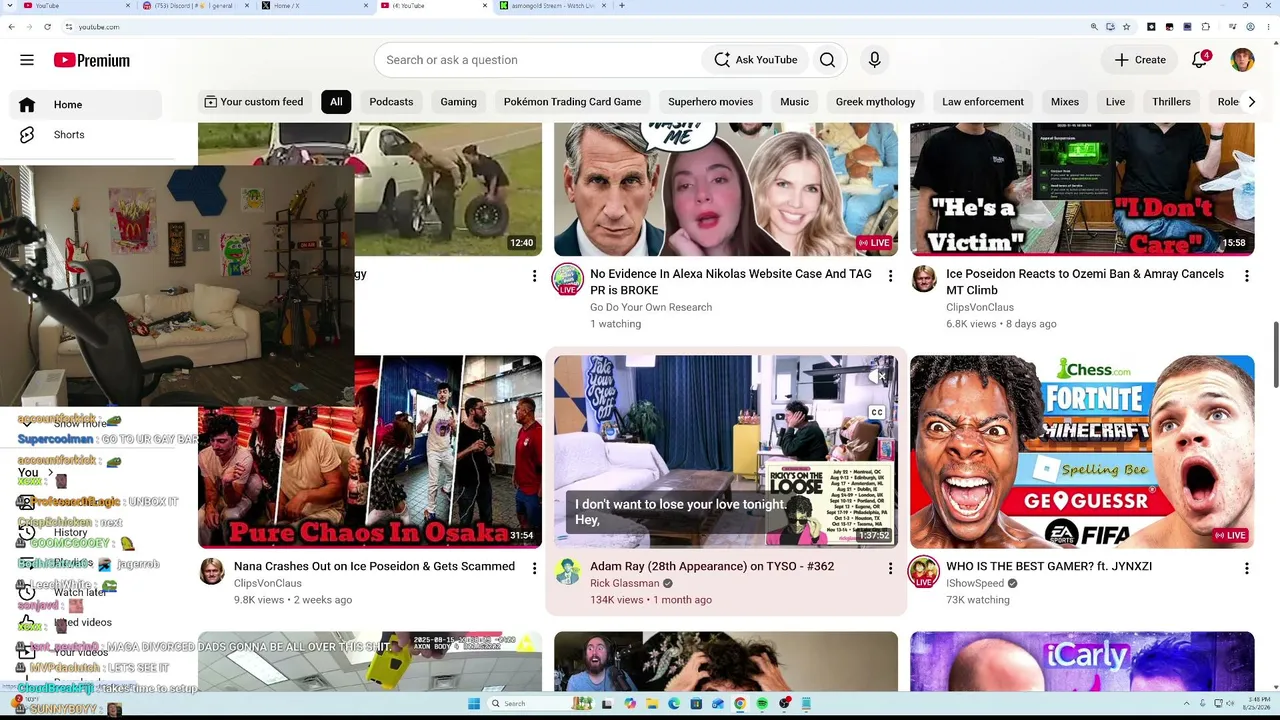
Task: Select the Music filter chip
Action: (x=795, y=102)
